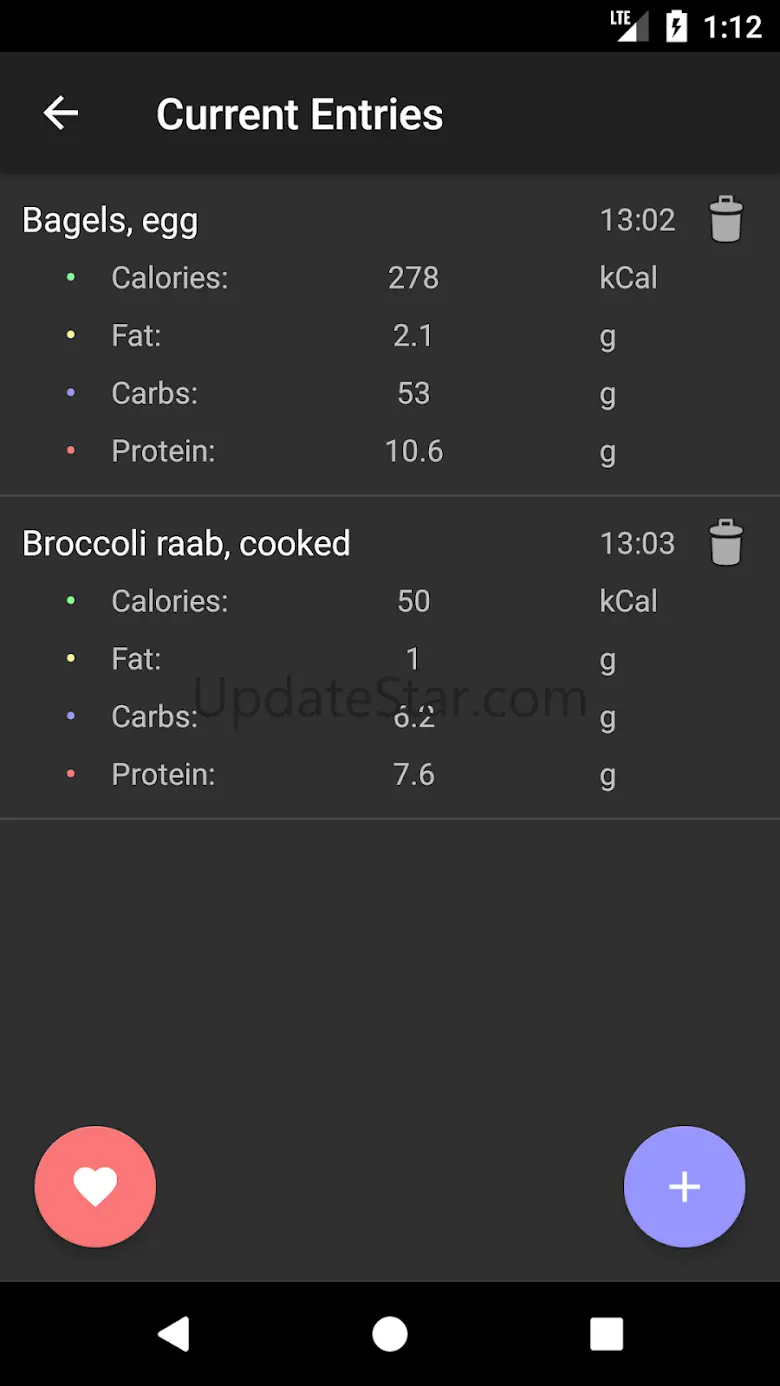Tap the 13:03 timestamp on Broccoli raab
The height and width of the screenshot is (1386, 780).
tap(637, 544)
